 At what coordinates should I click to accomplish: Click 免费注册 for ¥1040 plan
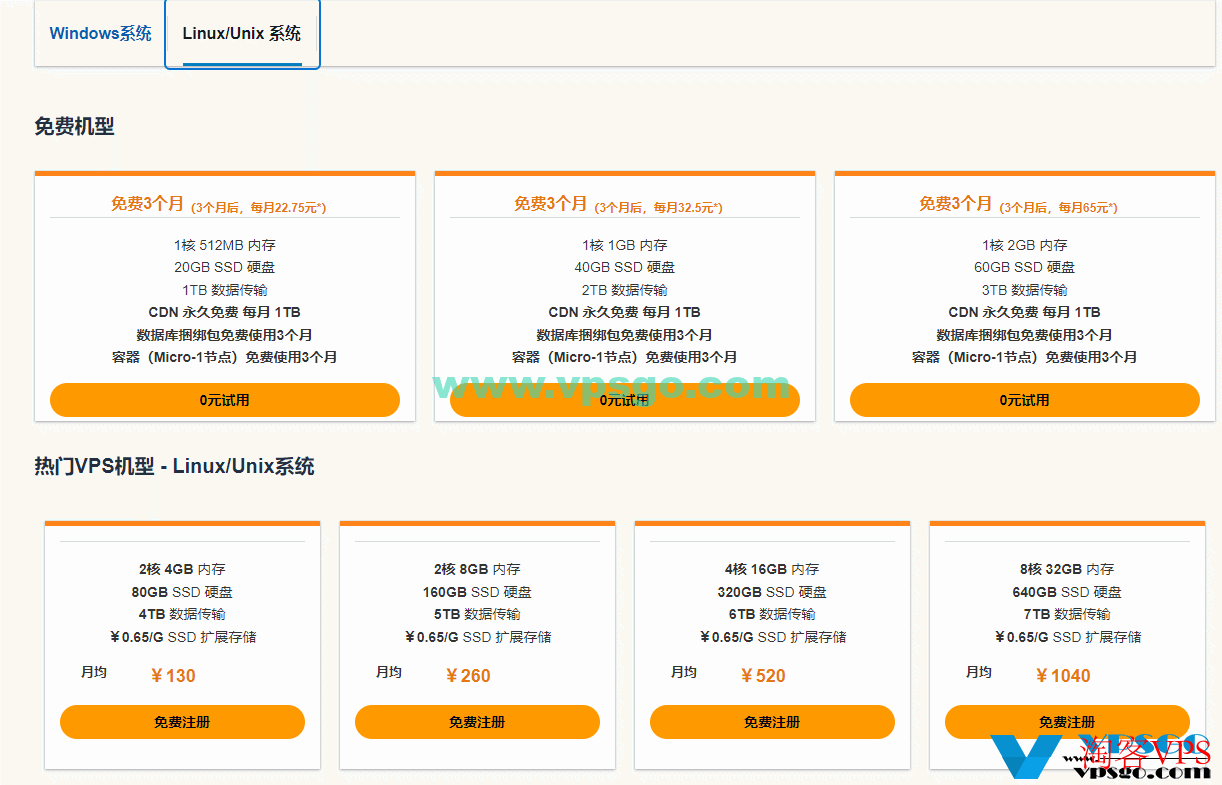tap(1067, 722)
